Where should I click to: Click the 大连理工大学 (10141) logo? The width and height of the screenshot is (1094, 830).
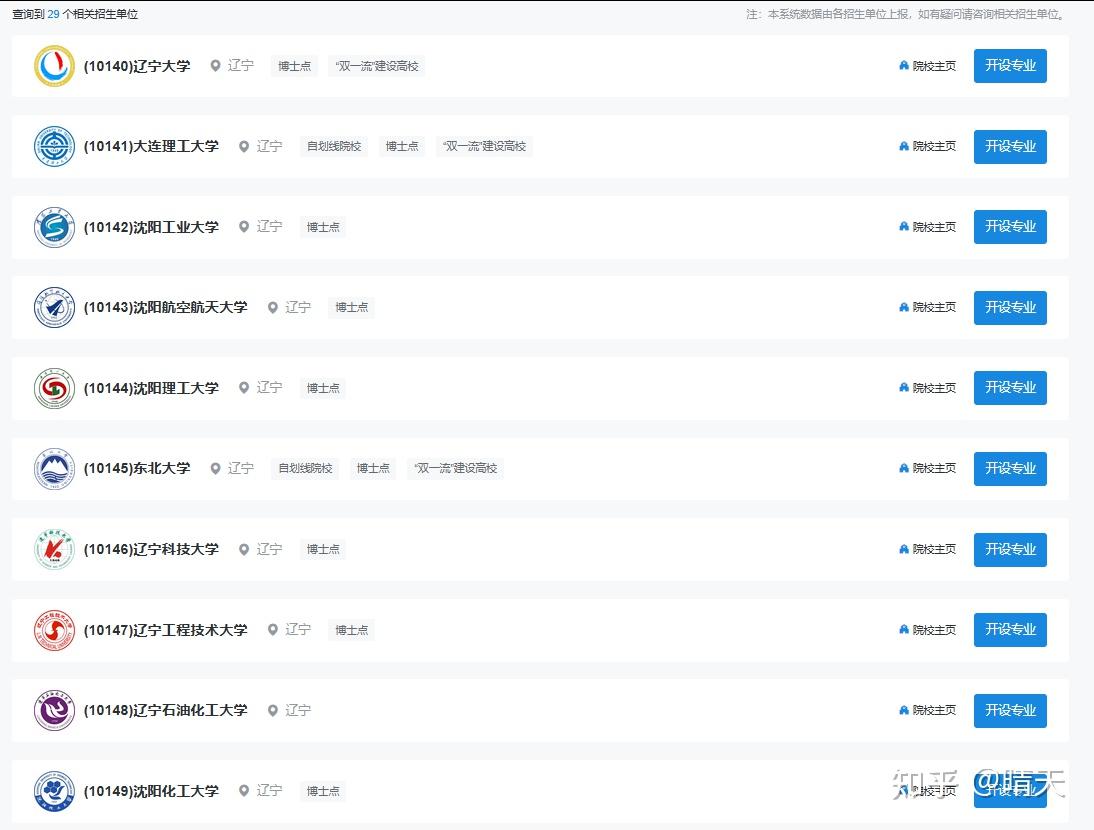(54, 146)
